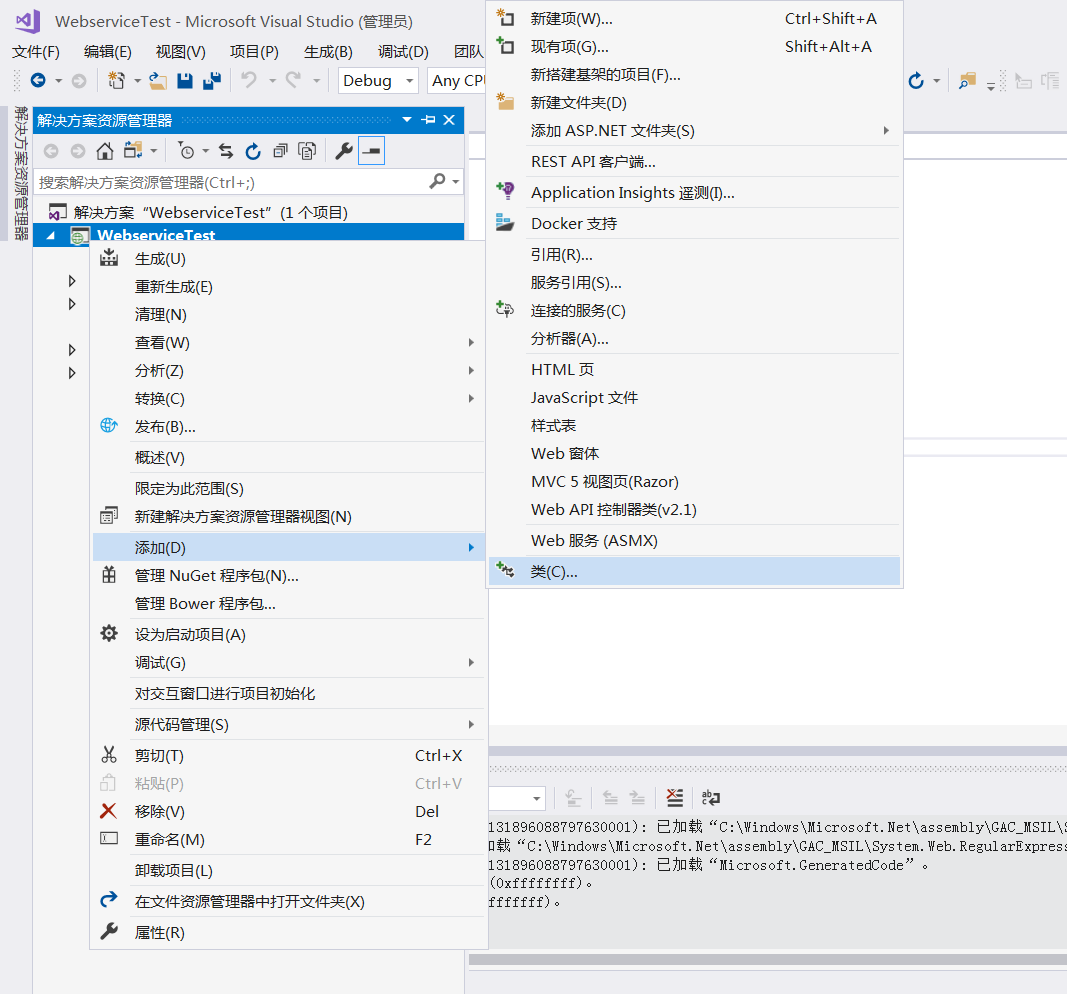Click the Home icon in Solution Explorer
The image size is (1067, 994).
[x=105, y=151]
